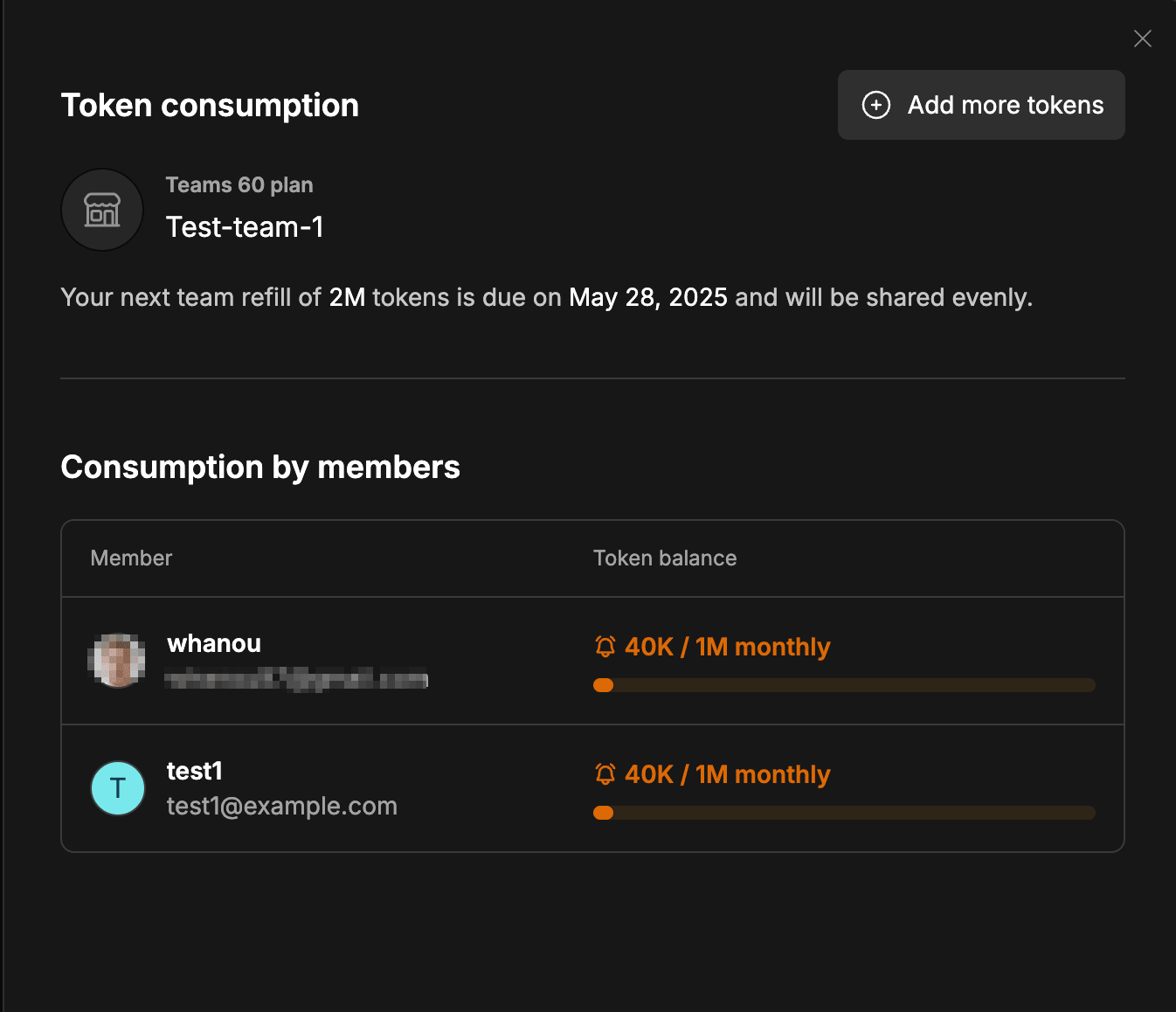Click test1's circular T avatar
This screenshot has width=1176, height=1012.
coord(117,787)
